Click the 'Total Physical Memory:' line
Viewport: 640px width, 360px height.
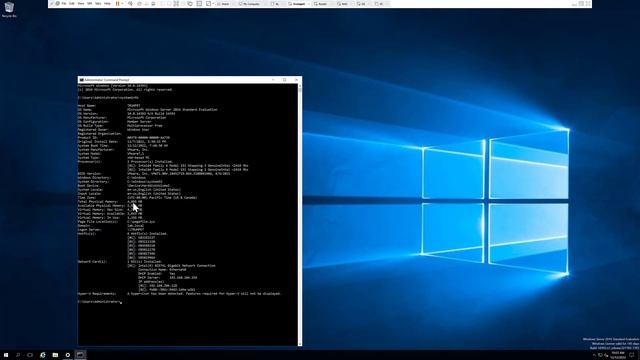110,202
